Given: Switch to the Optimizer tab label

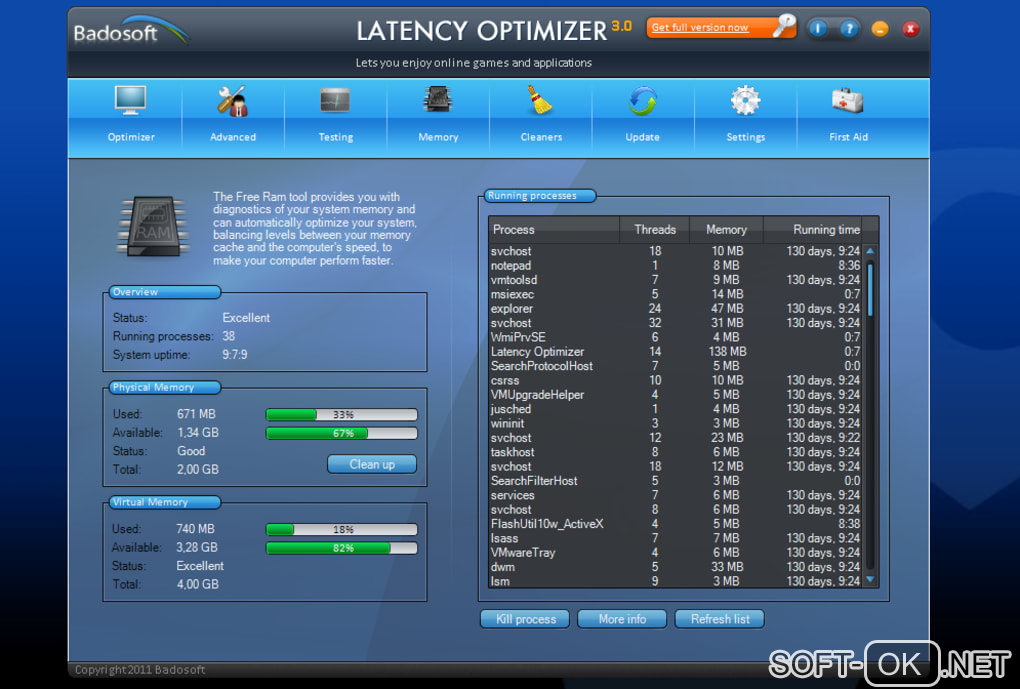Looking at the screenshot, I should pyautogui.click(x=131, y=137).
